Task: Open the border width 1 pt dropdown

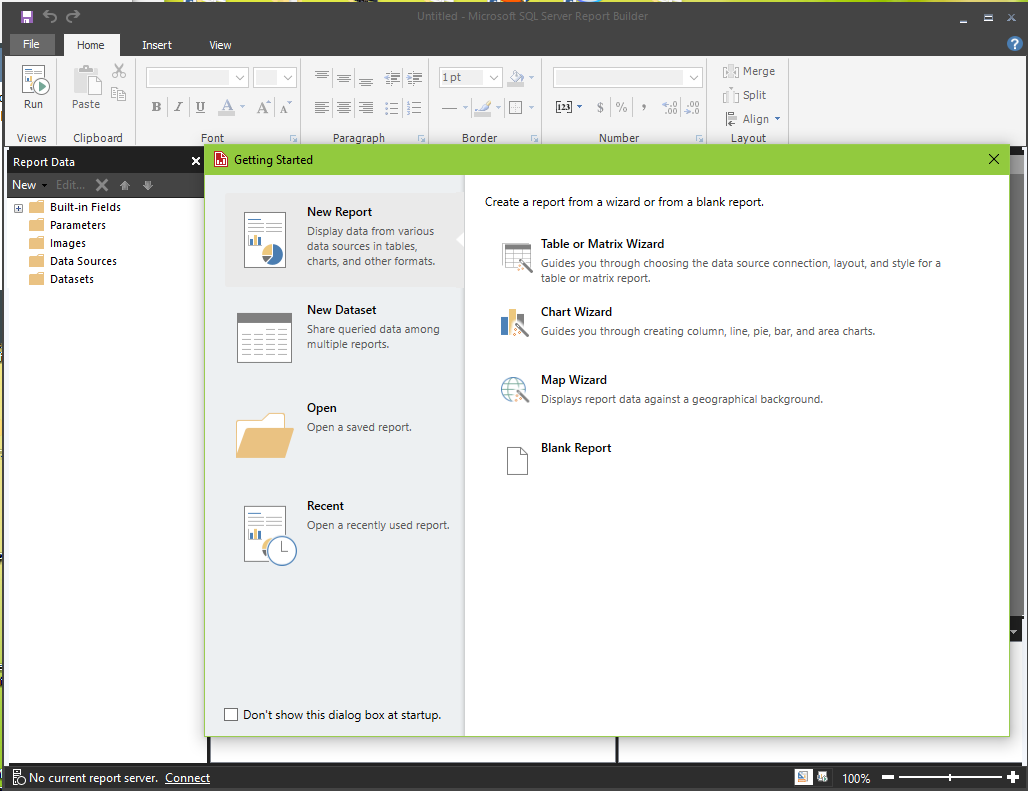Action: [494, 77]
